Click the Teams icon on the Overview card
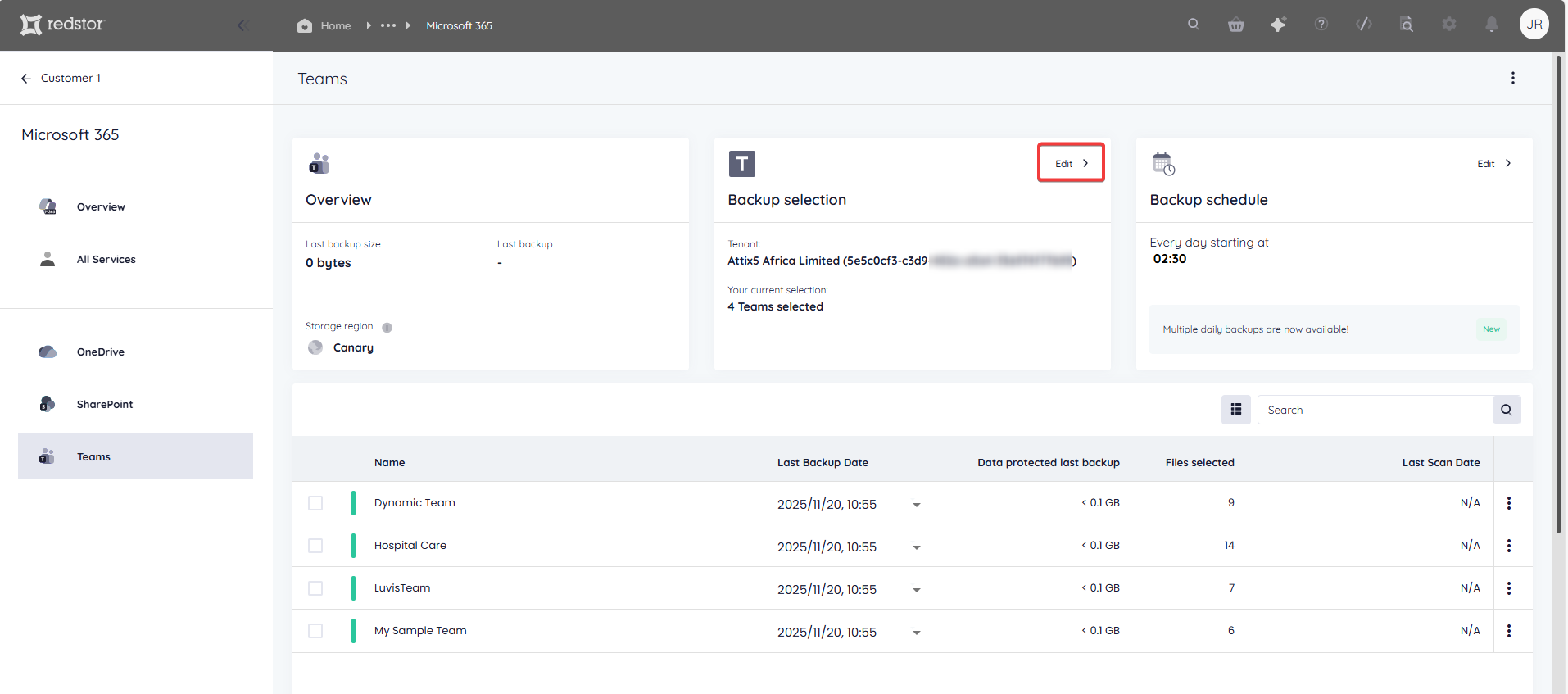The height and width of the screenshot is (694, 1568). coord(319,163)
